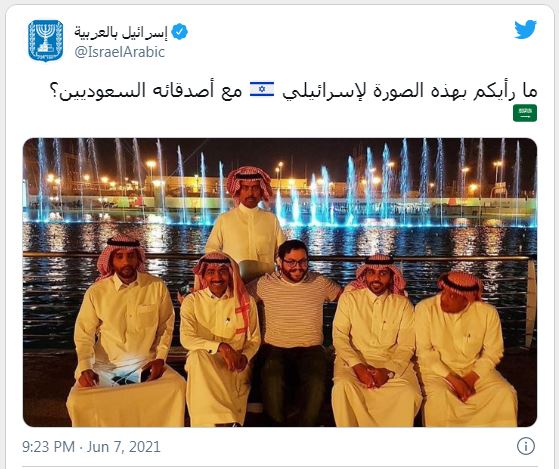
Task: Open the @IsraelArabic handle link
Action: pos(119,52)
